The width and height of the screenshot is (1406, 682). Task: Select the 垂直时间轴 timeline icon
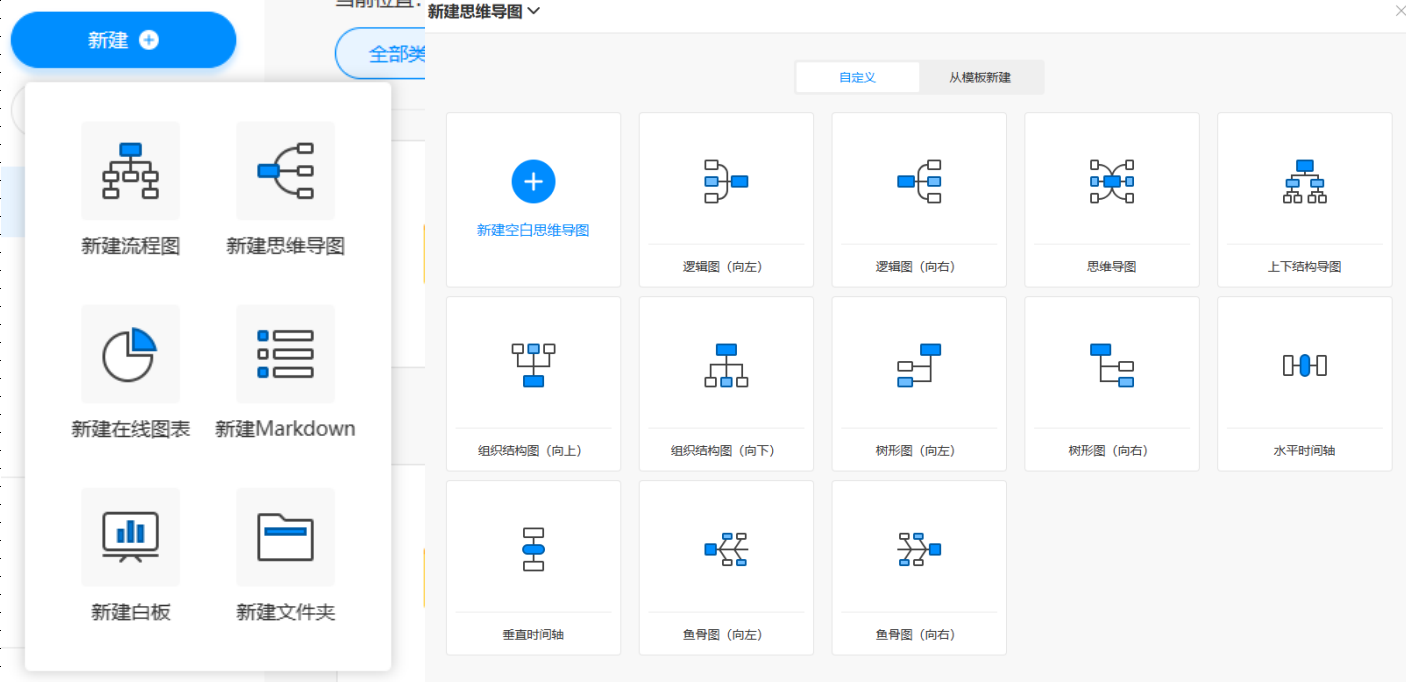click(533, 549)
